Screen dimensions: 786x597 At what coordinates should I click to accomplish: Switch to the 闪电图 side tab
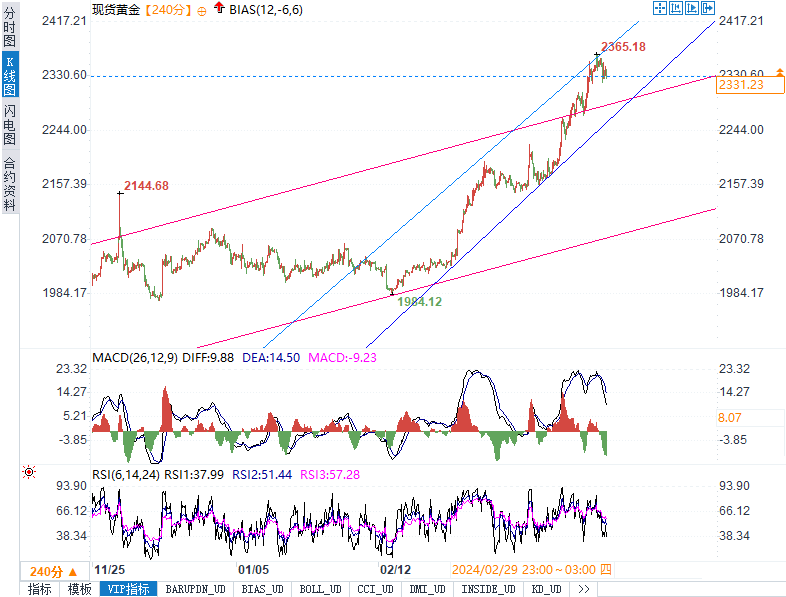pos(9,125)
